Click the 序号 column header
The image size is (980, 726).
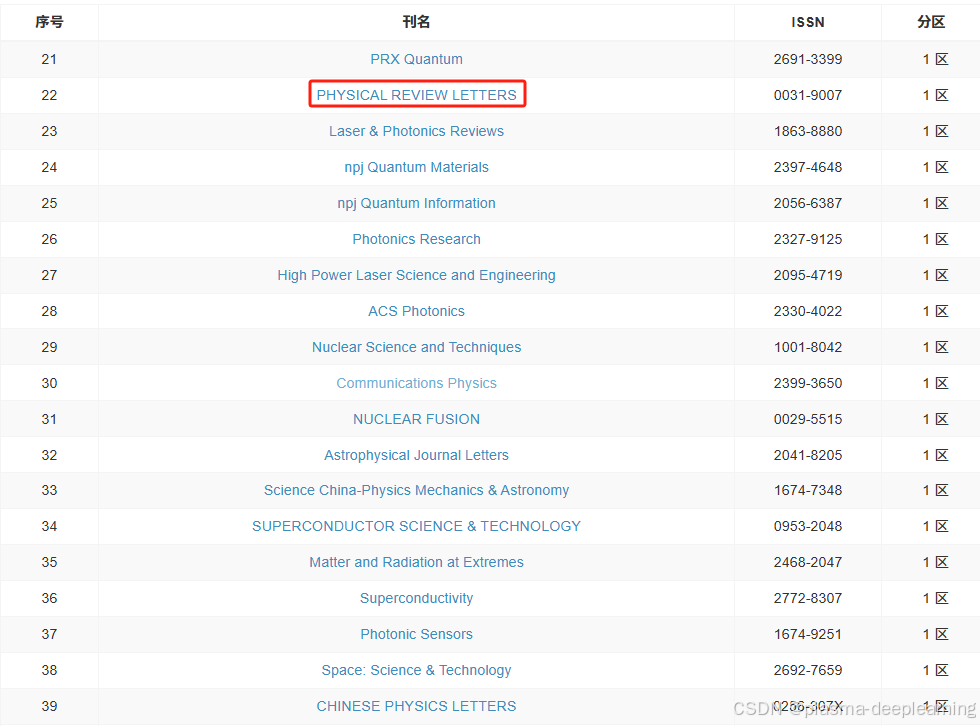point(49,22)
